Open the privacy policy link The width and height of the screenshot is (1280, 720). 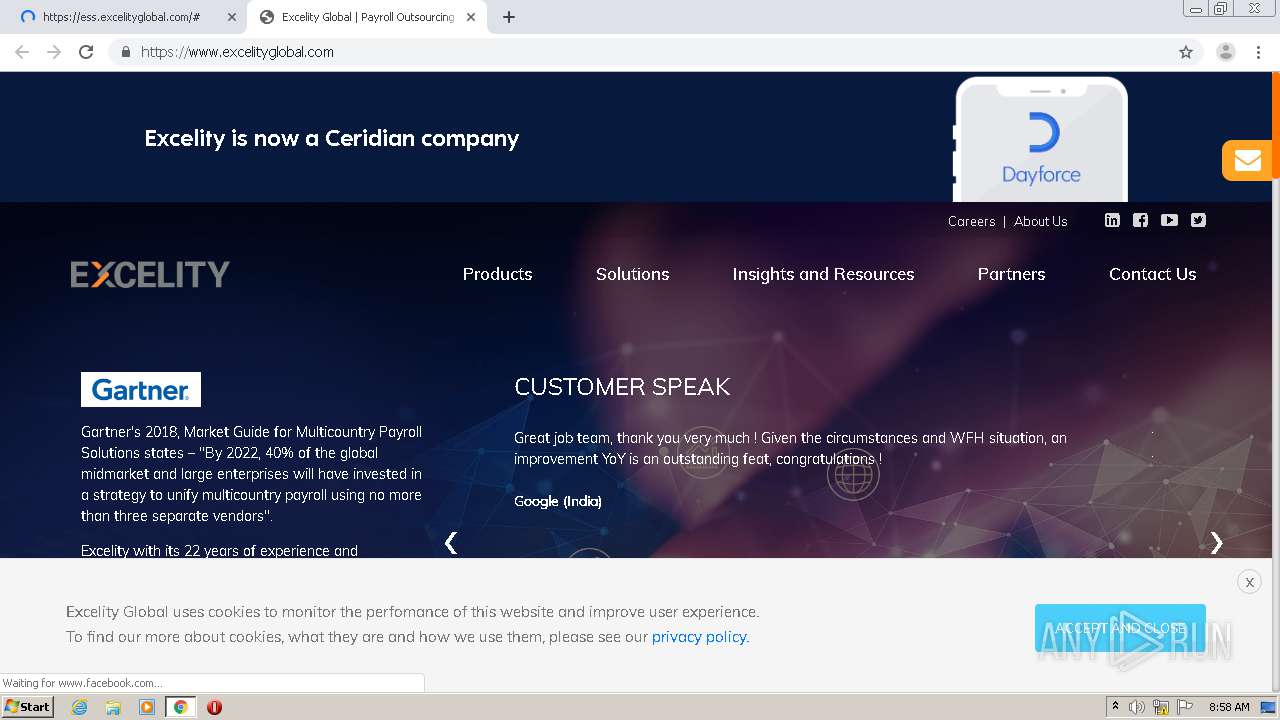click(x=699, y=637)
